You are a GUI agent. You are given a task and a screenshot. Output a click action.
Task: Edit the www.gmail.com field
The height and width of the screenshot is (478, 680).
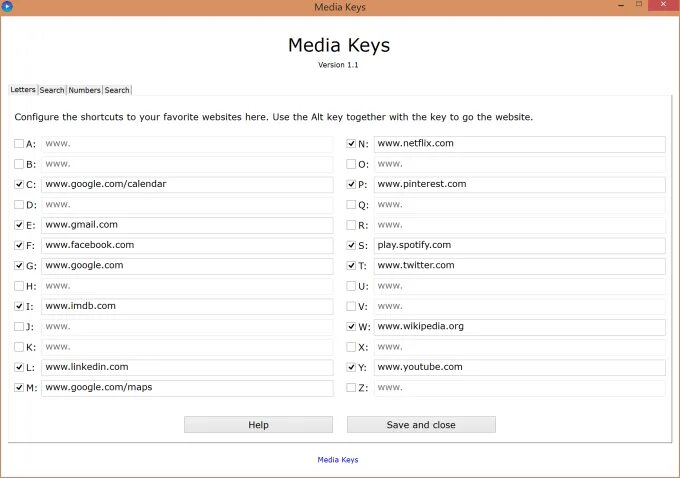(x=187, y=225)
